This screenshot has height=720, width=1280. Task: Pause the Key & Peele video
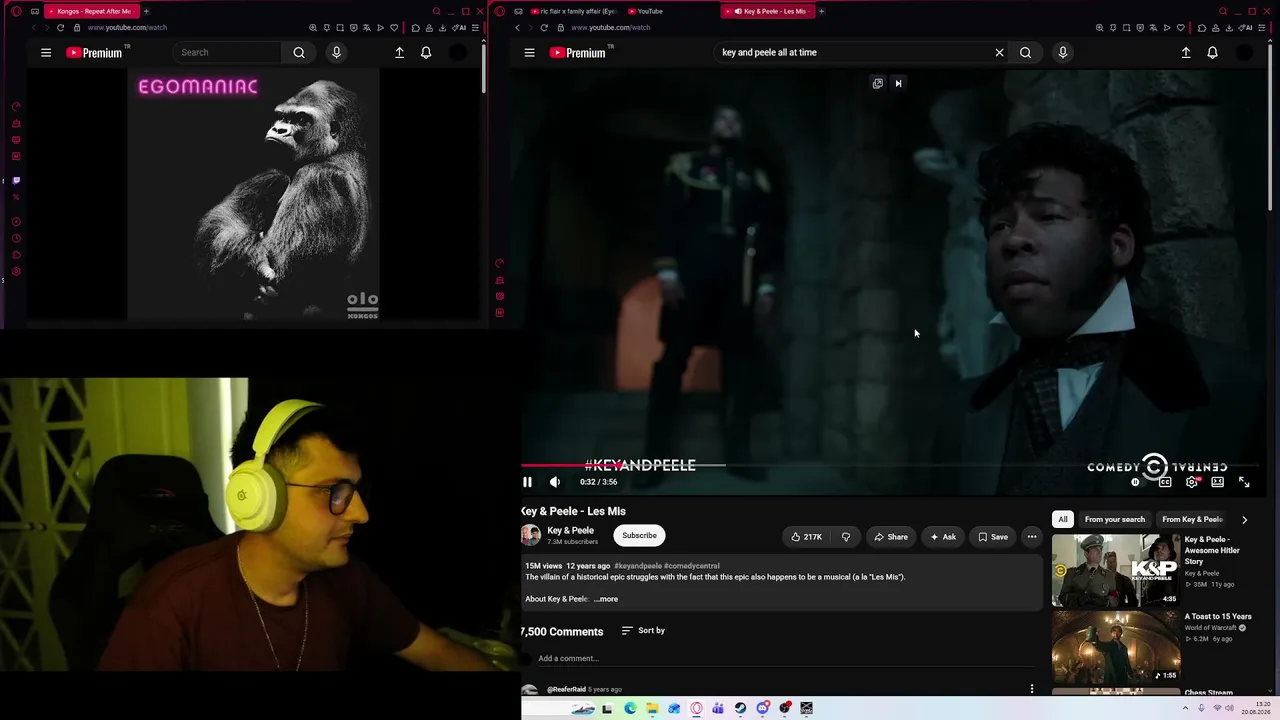coord(527,482)
